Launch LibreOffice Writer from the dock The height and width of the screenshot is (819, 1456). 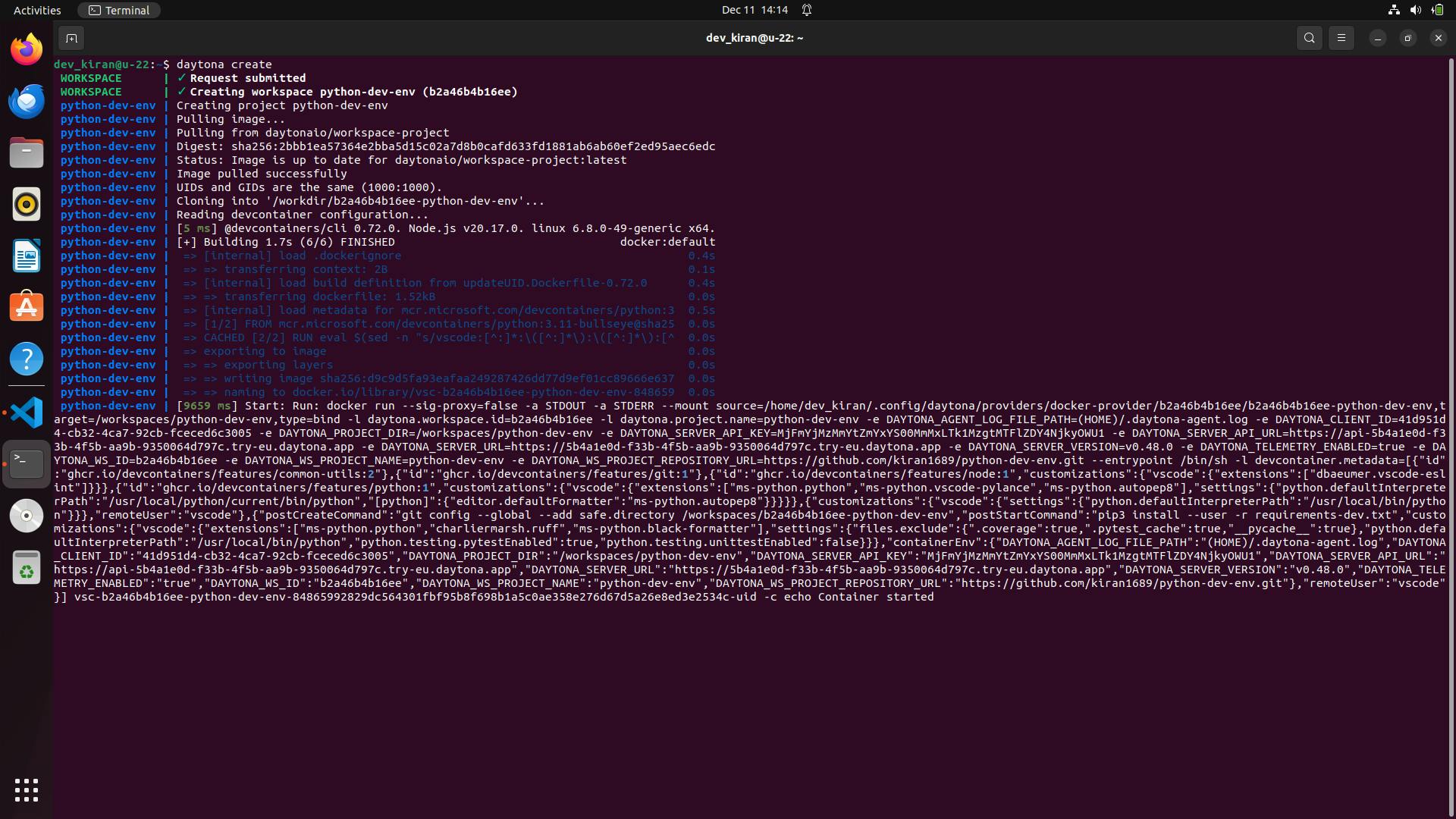[27, 256]
